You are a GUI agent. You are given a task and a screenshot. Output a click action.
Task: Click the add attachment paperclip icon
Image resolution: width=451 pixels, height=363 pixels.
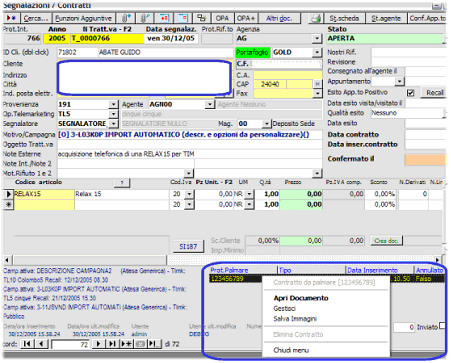point(126,18)
